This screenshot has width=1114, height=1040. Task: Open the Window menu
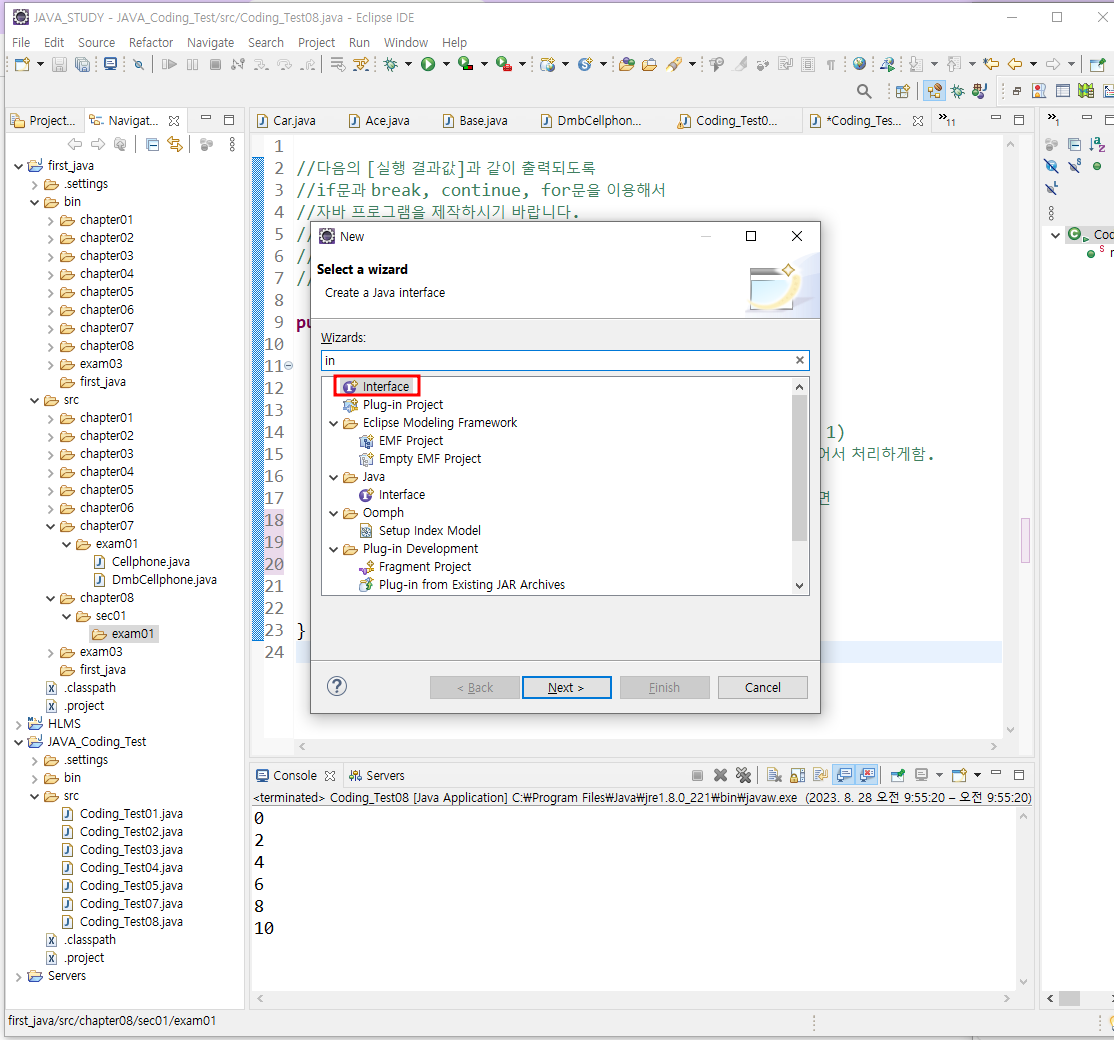[406, 43]
